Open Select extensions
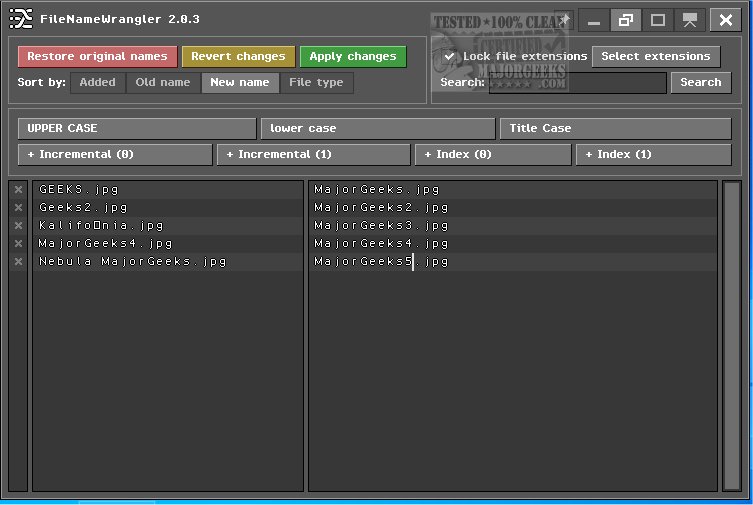The height and width of the screenshot is (505, 753). [656, 57]
